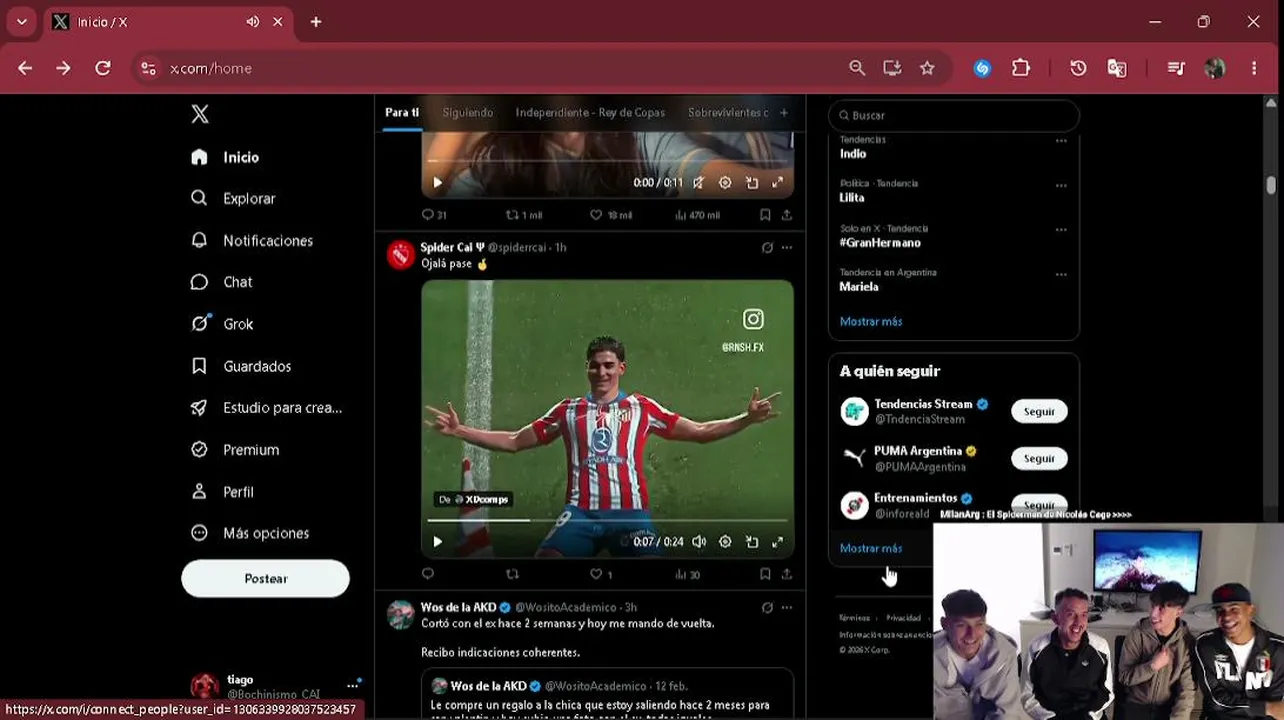Enter fullscreen on the Spider Cai video
This screenshot has height=720, width=1284.
(777, 542)
